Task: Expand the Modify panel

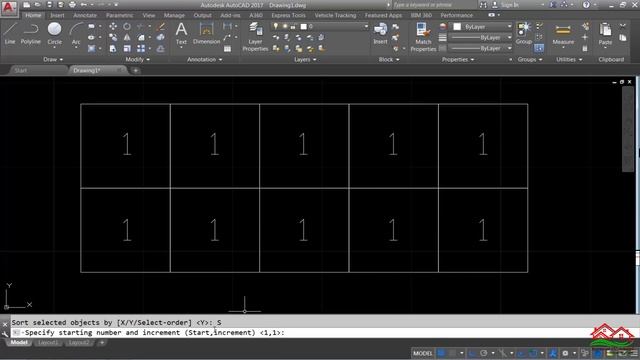Action: [x=138, y=60]
